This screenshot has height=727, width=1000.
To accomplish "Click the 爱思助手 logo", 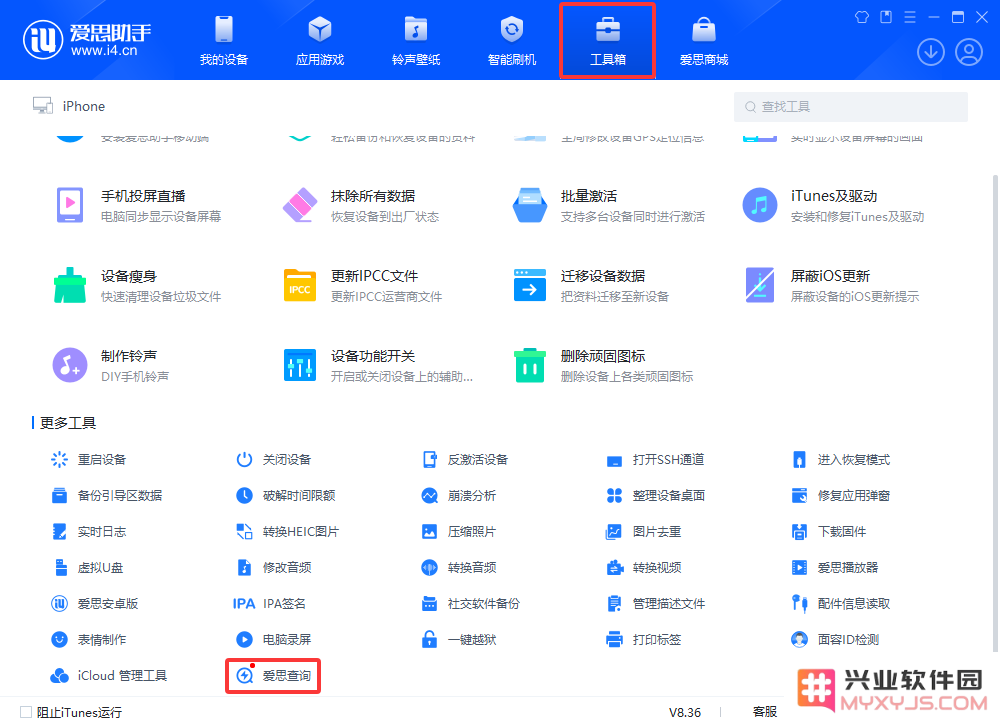I will [87, 40].
